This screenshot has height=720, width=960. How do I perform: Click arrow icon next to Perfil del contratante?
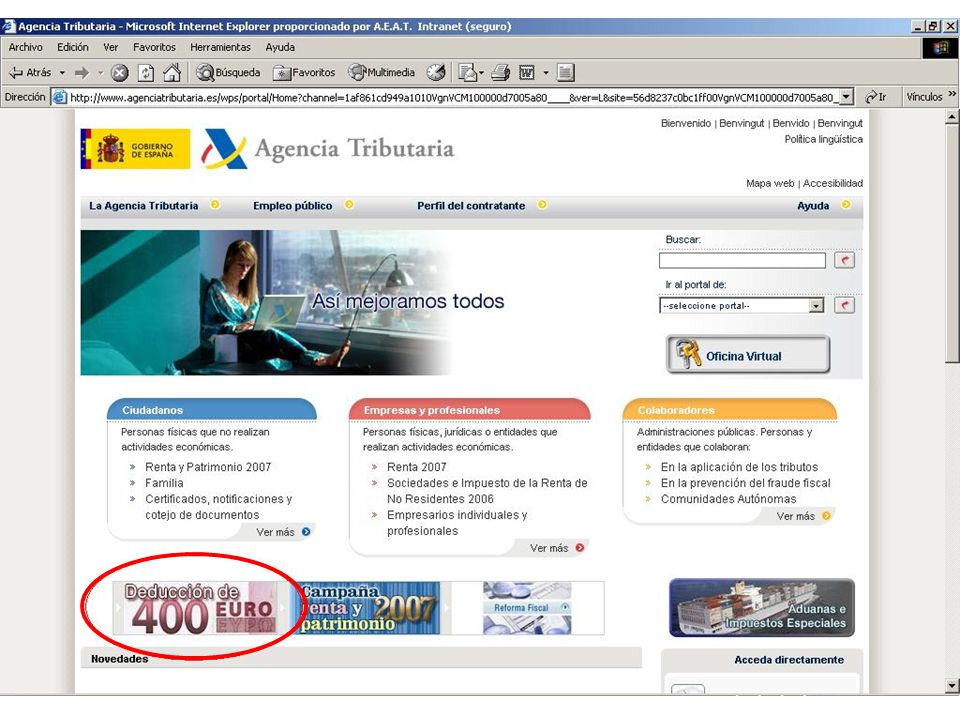[542, 205]
